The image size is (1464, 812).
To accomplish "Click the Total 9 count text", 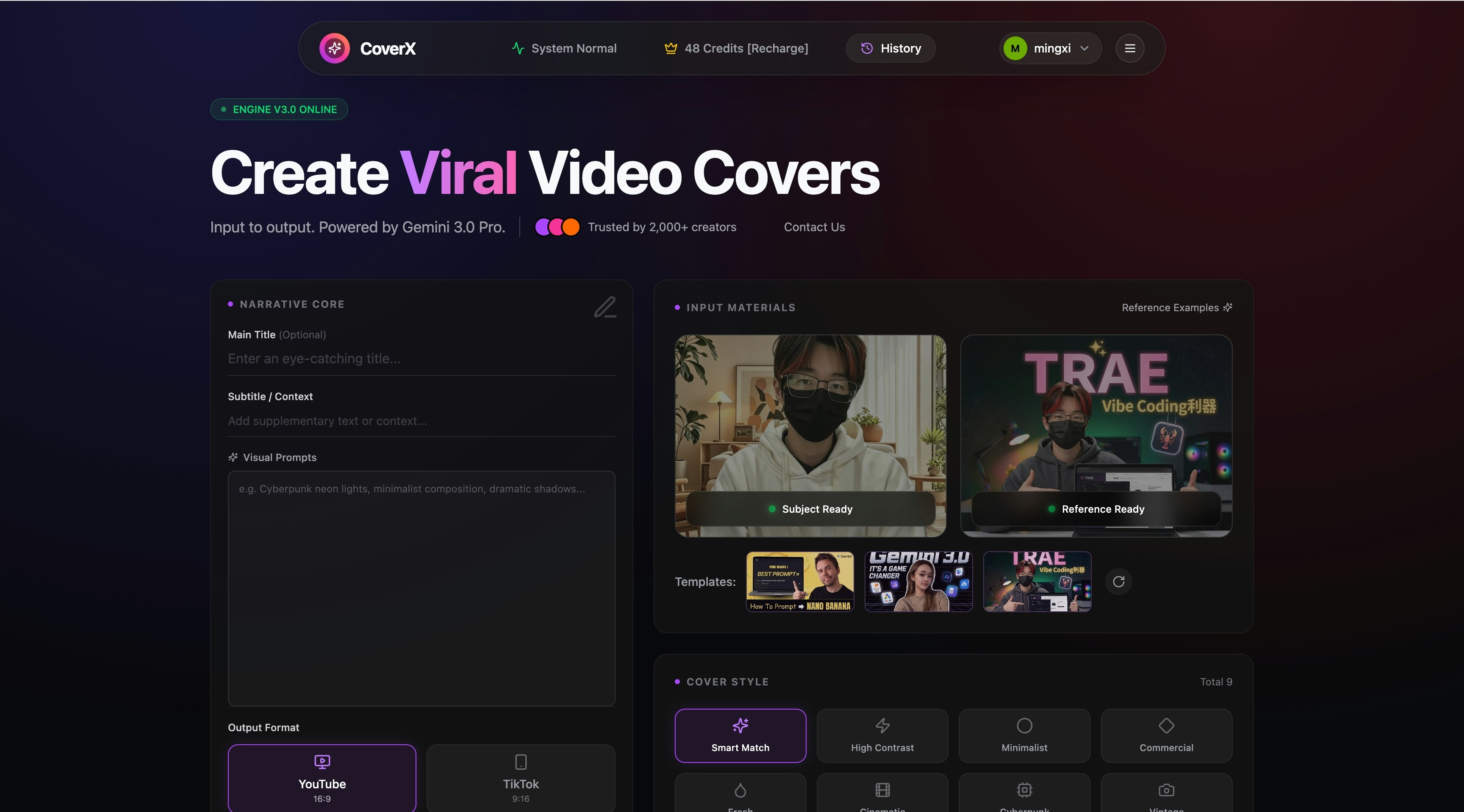I will click(1216, 682).
